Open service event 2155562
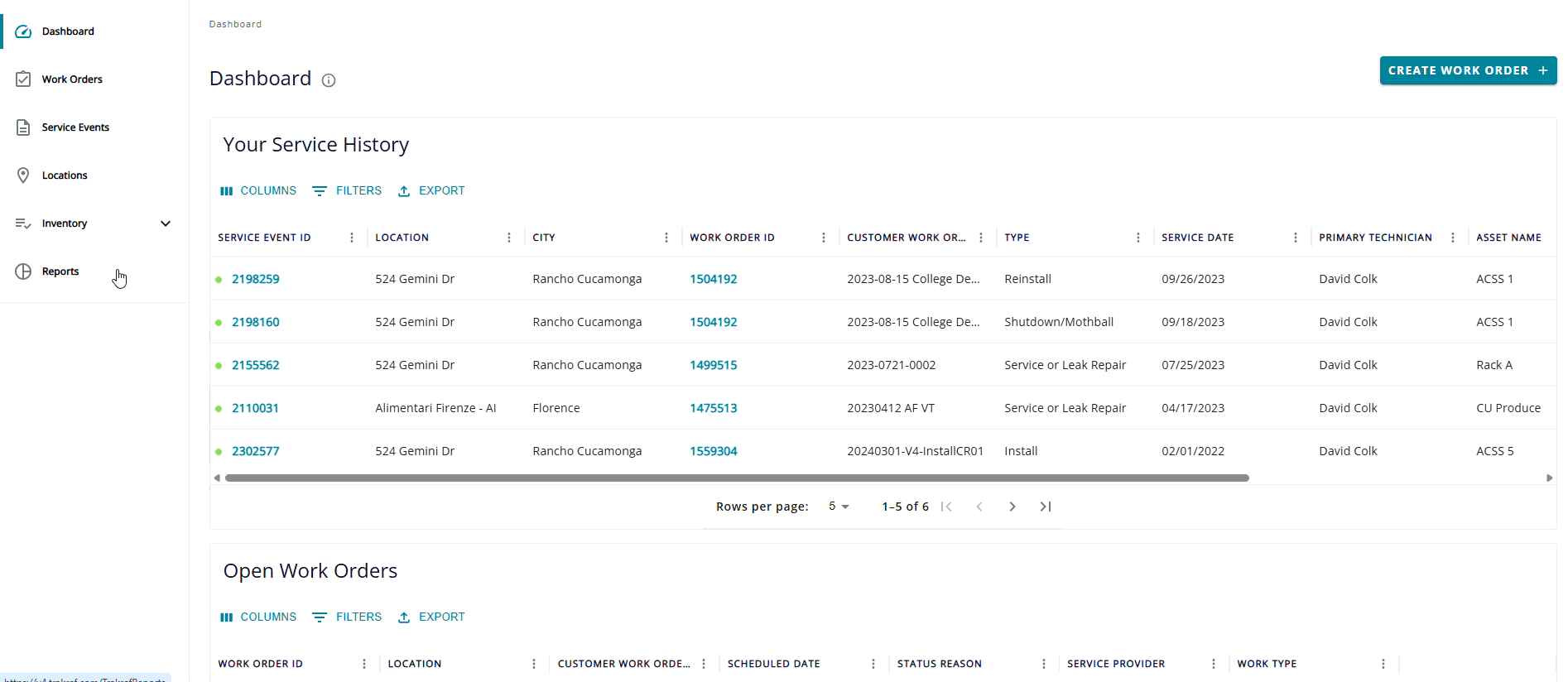Image resolution: width=1568 pixels, height=682 pixels. click(x=256, y=365)
